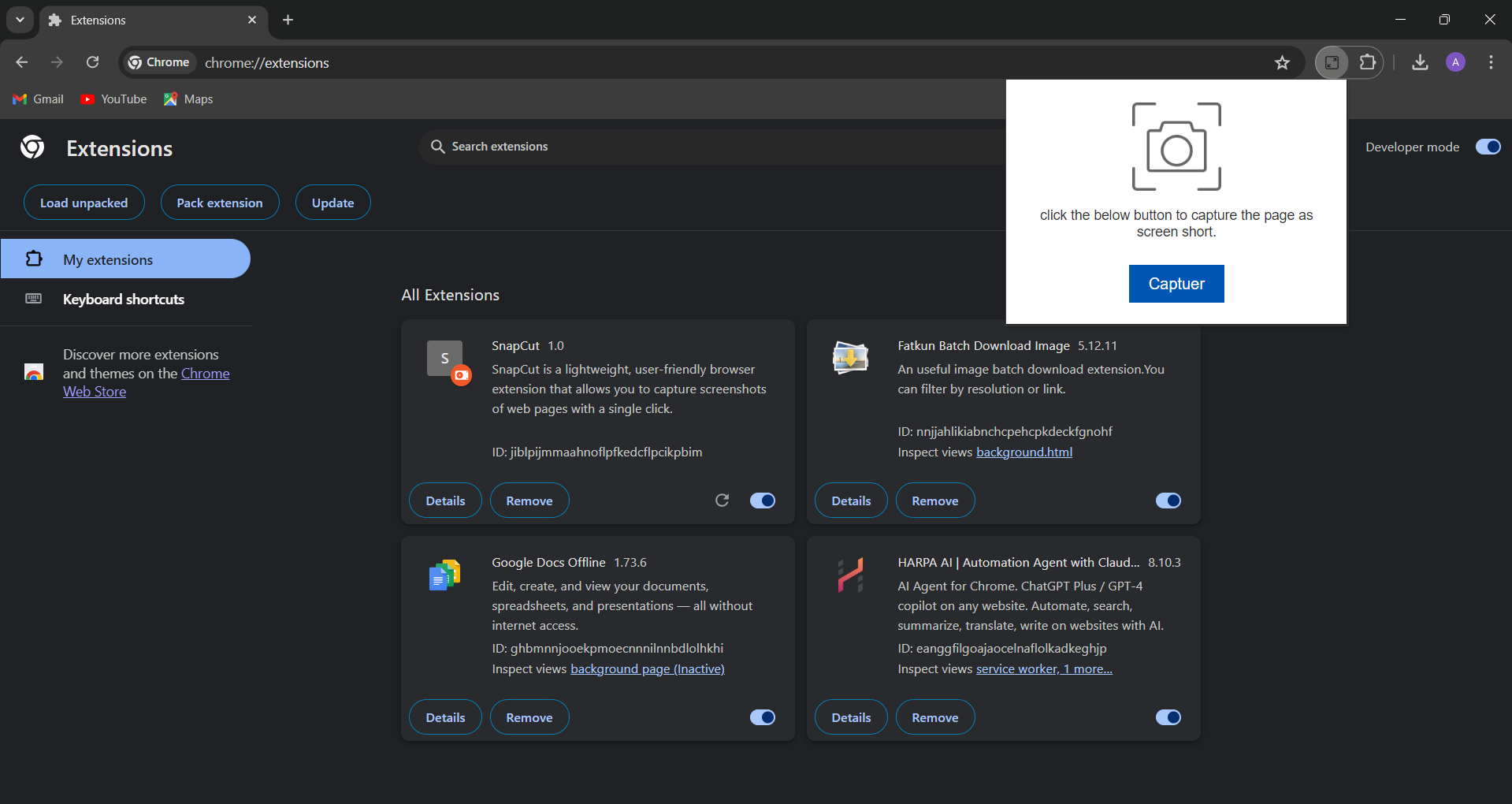Click the Chrome logo beside Extensions heading
Image resolution: width=1512 pixels, height=804 pixels.
[x=32, y=147]
